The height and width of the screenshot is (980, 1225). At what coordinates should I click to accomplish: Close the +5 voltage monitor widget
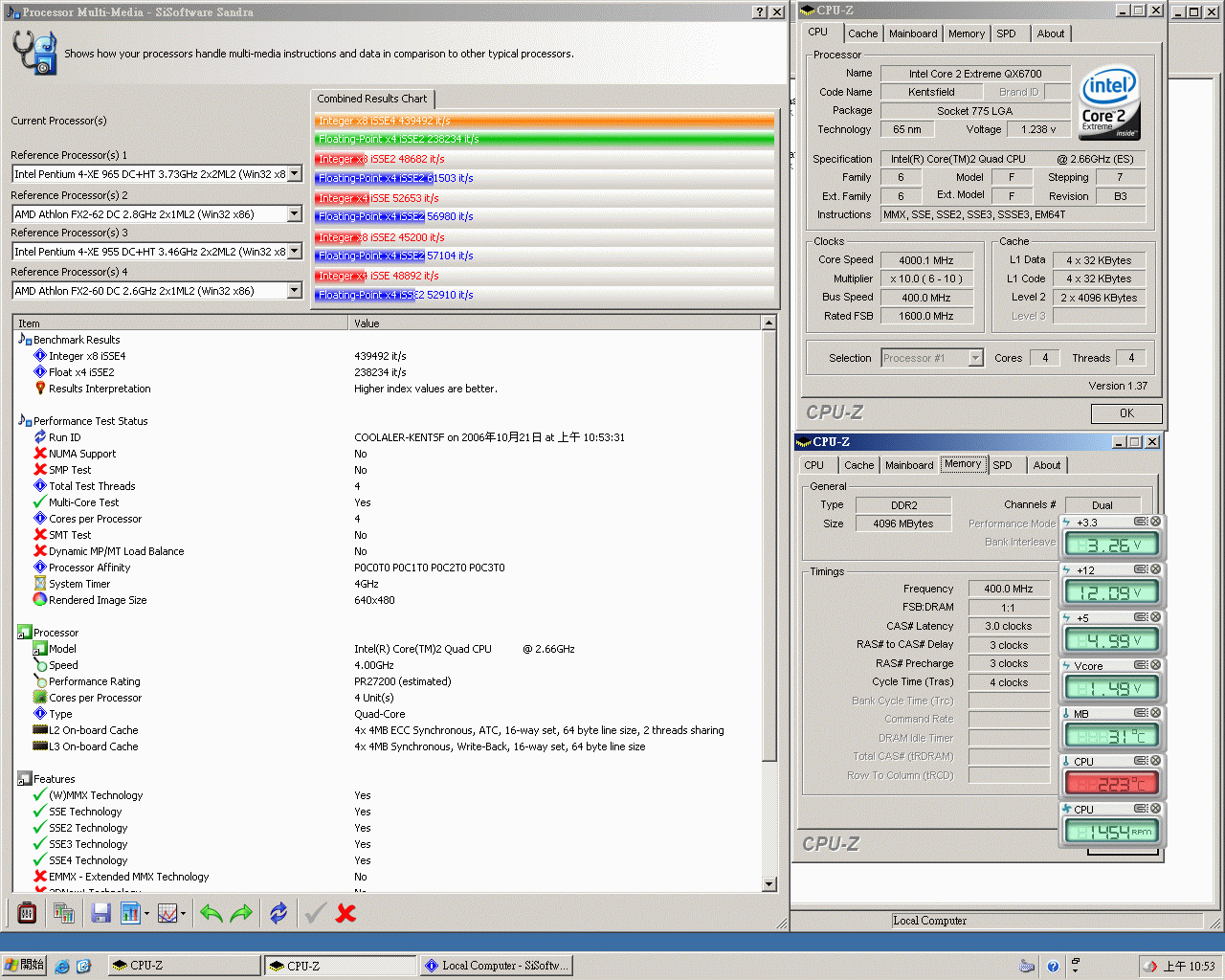point(1155,617)
